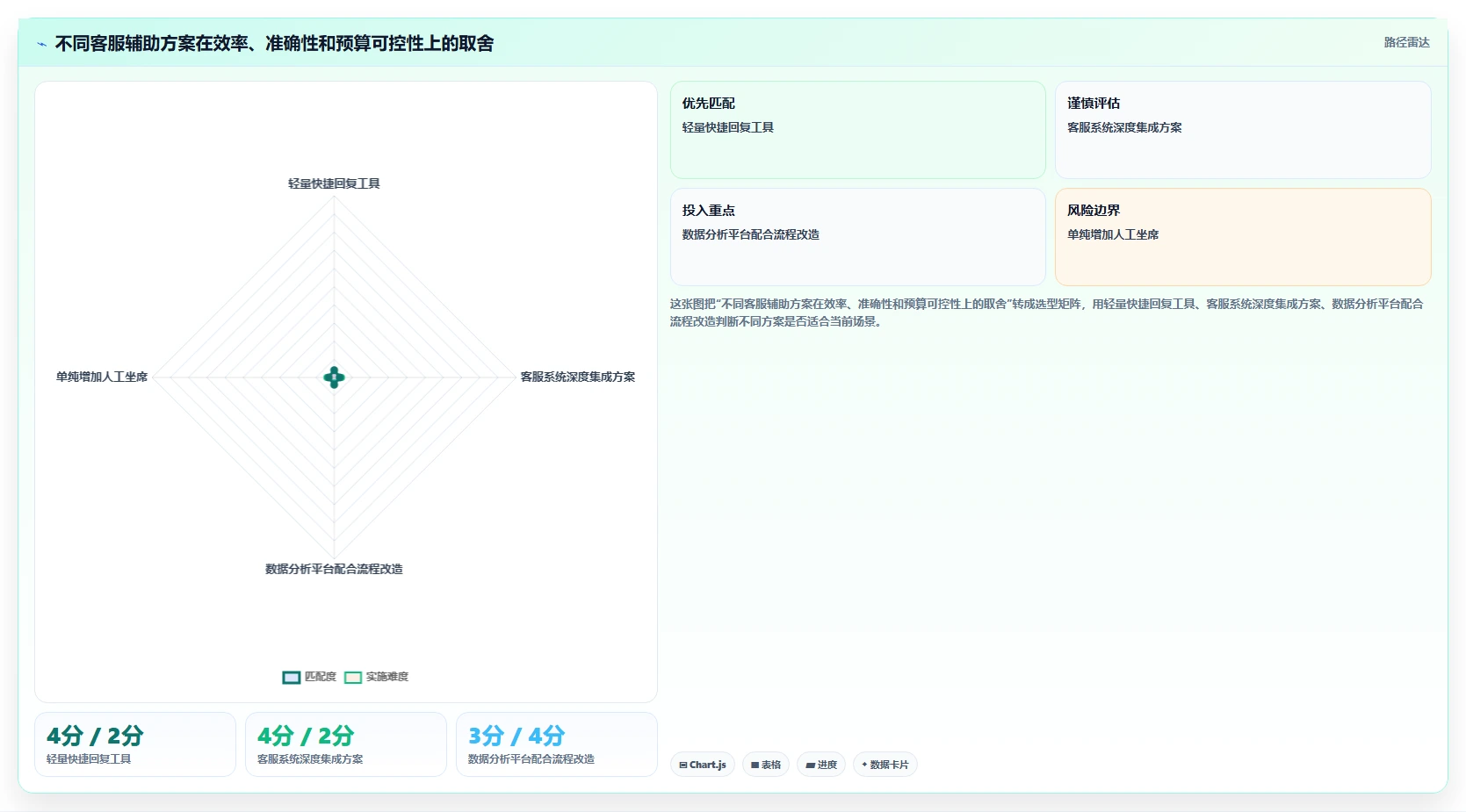1466x812 pixels.
Task: Click 单纯增加人工坐席 text in 风险边界 card
Action: coord(1113,234)
